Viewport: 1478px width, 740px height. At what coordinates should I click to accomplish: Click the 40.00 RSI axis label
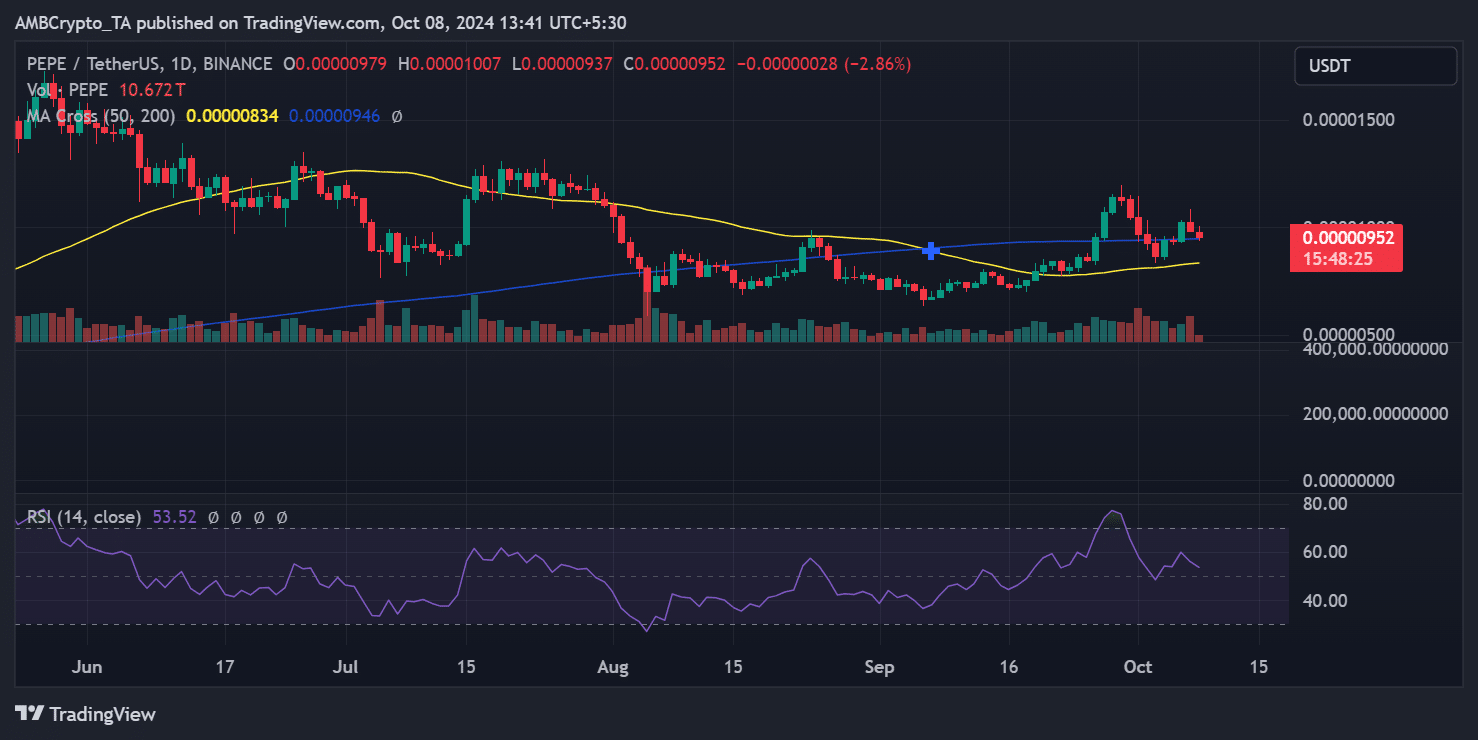tap(1325, 601)
